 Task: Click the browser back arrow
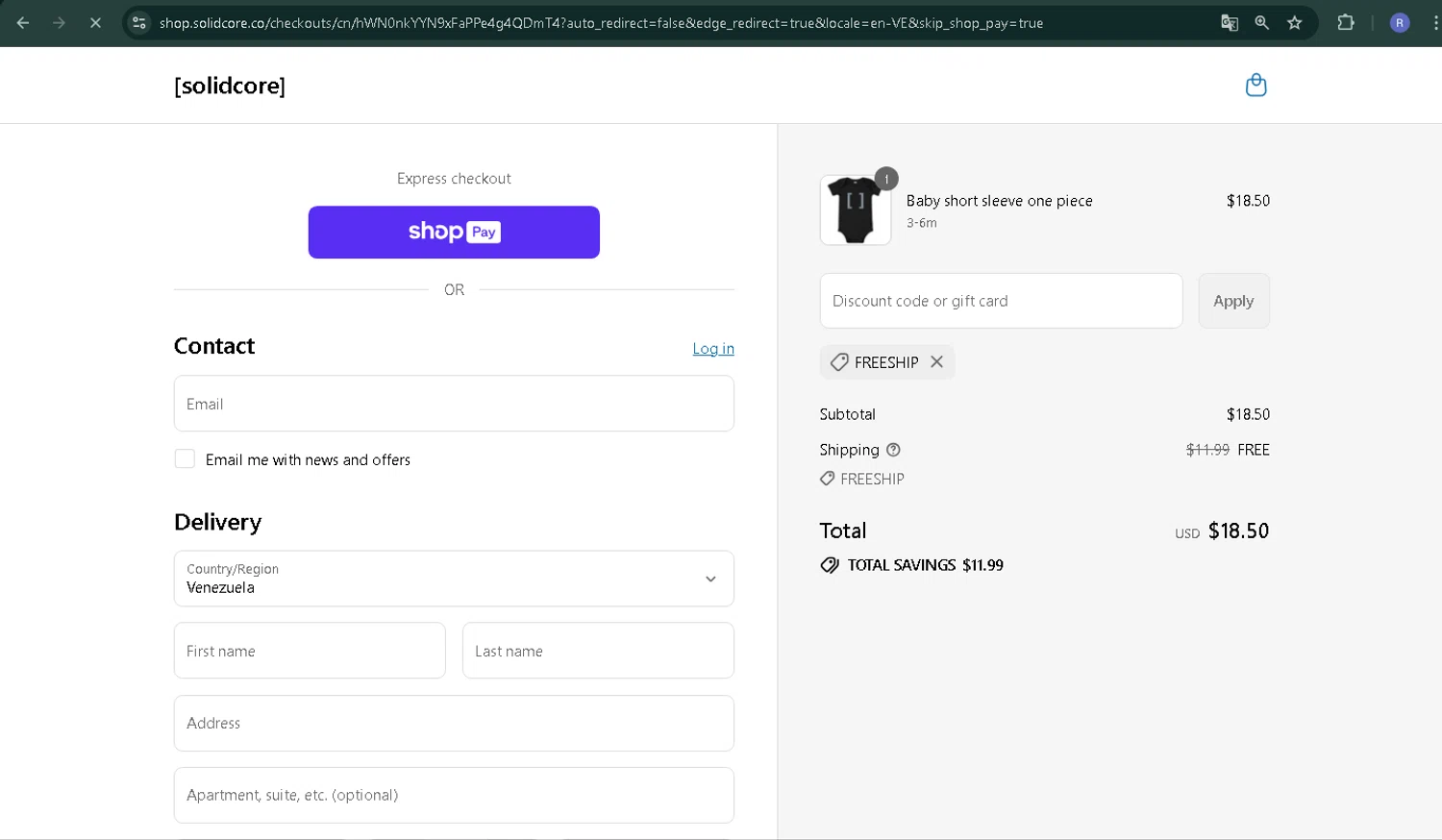coord(23,23)
